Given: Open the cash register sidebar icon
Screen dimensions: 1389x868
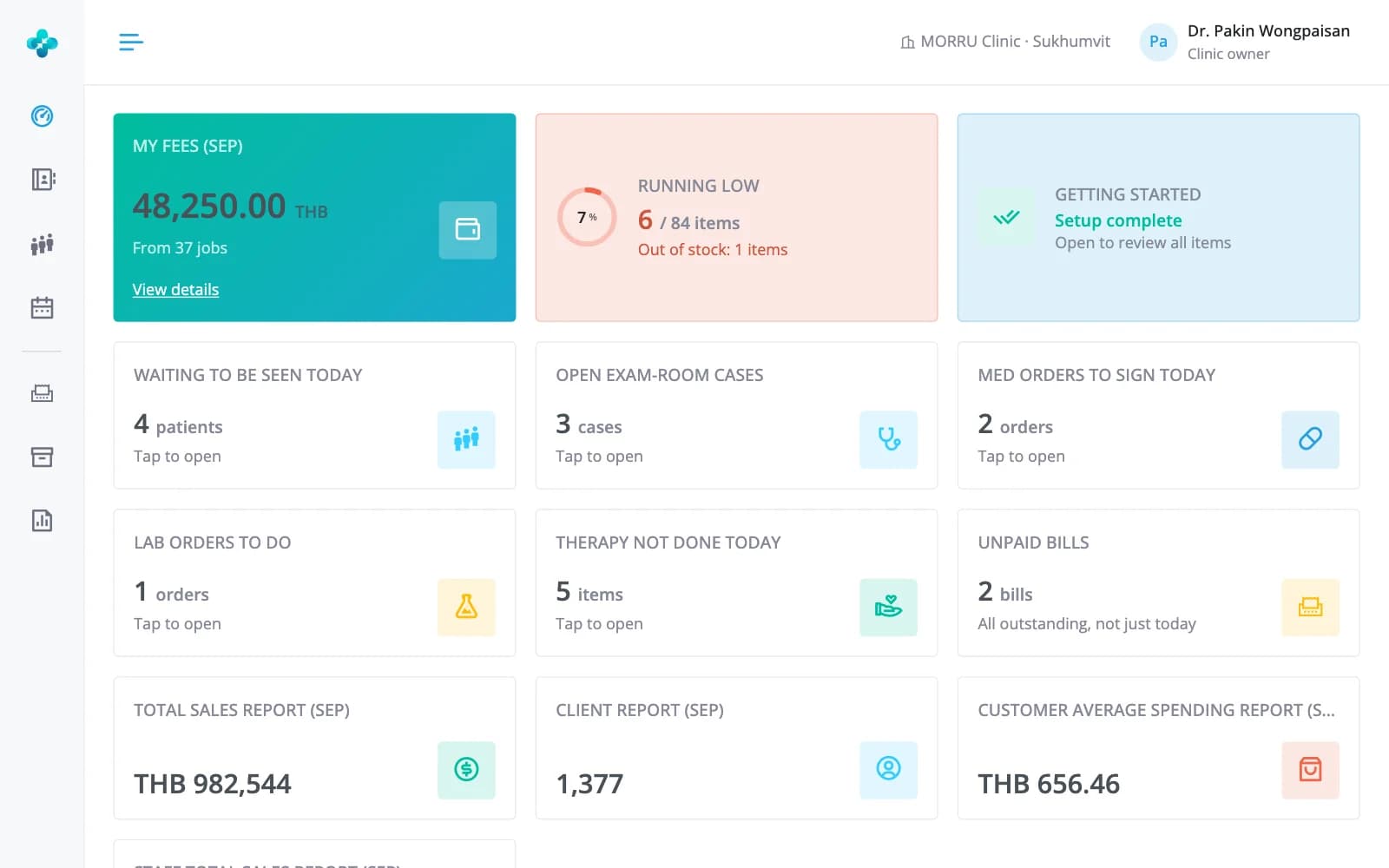Looking at the screenshot, I should pyautogui.click(x=42, y=393).
